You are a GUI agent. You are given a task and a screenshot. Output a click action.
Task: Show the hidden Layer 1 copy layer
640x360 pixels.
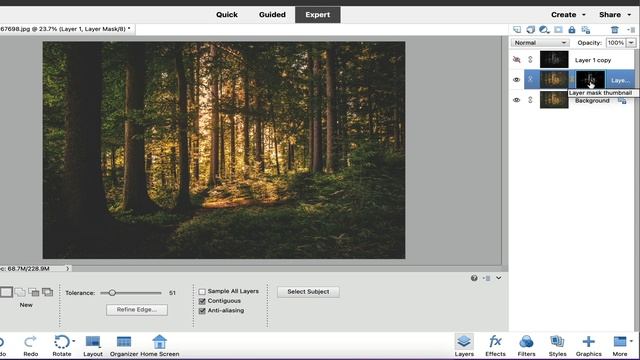pos(516,60)
